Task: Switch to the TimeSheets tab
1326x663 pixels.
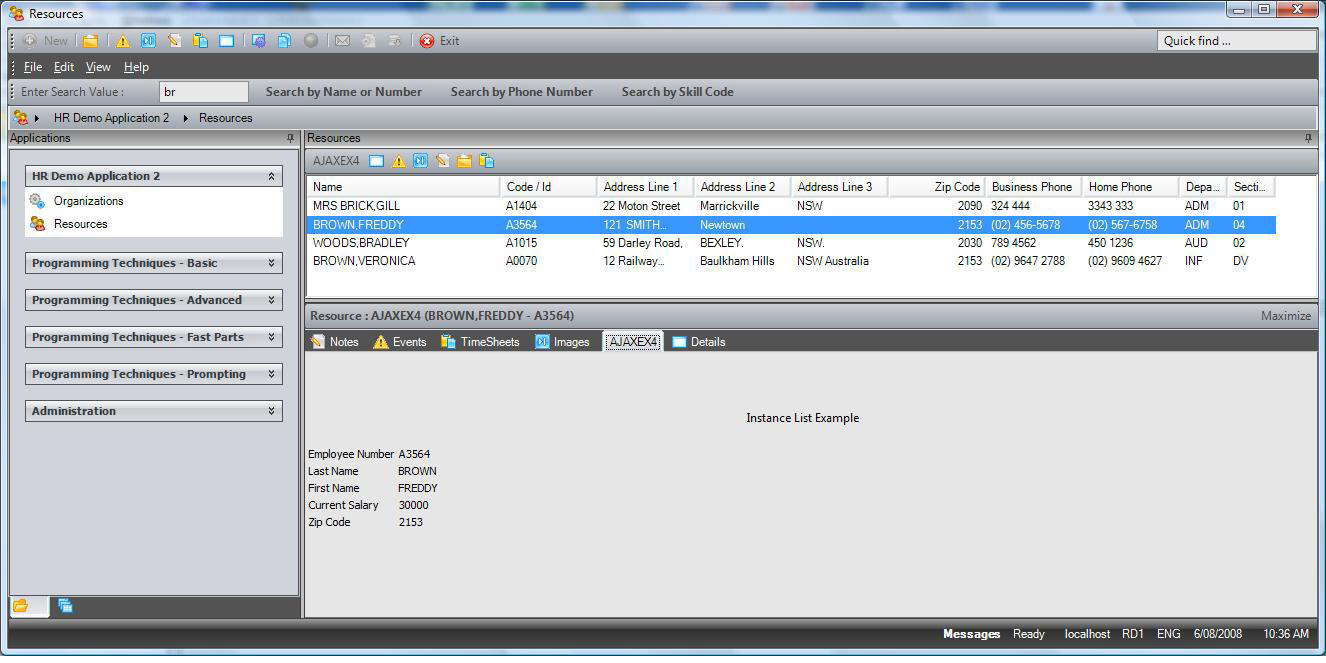Action: pos(480,342)
